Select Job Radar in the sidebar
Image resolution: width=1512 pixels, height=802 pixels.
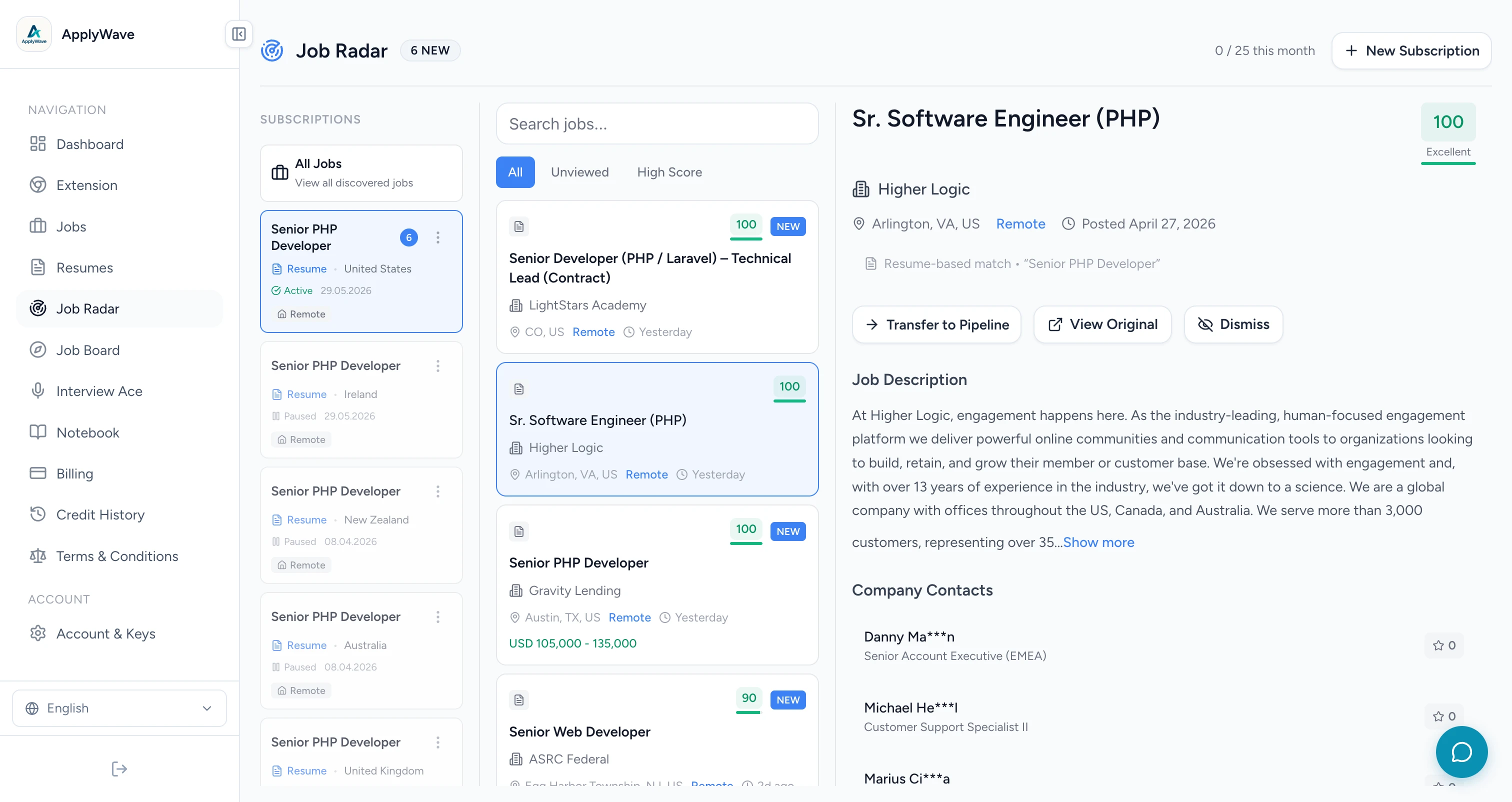coord(119,308)
